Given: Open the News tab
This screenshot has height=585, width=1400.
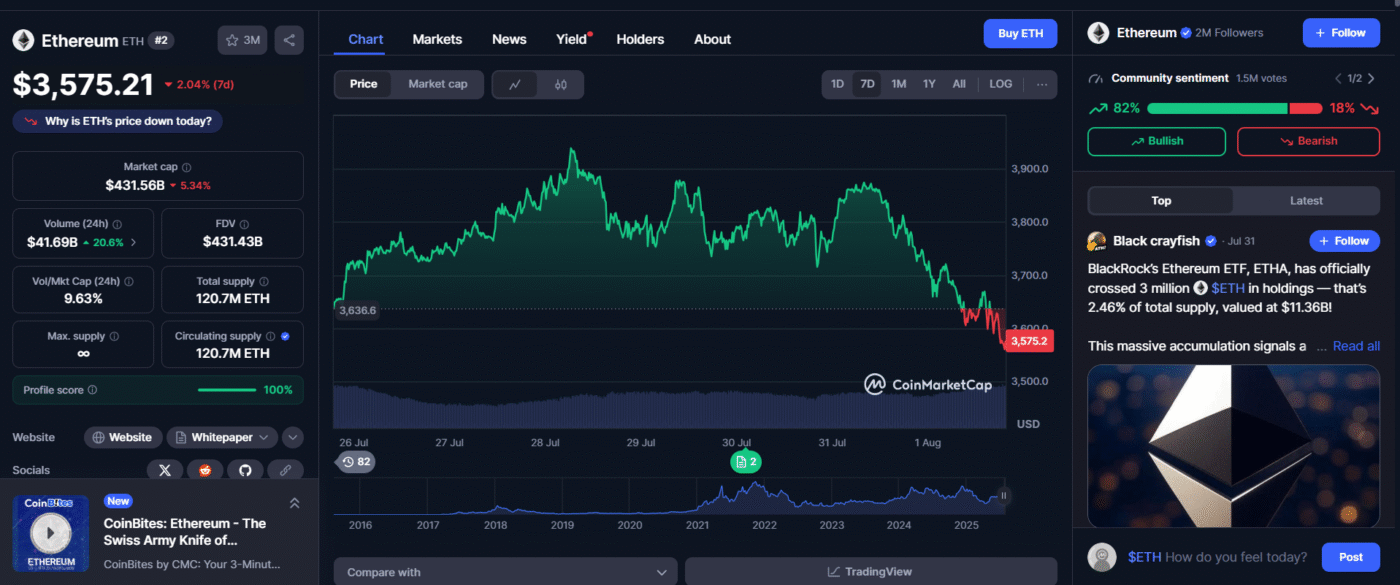Looking at the screenshot, I should coord(509,40).
